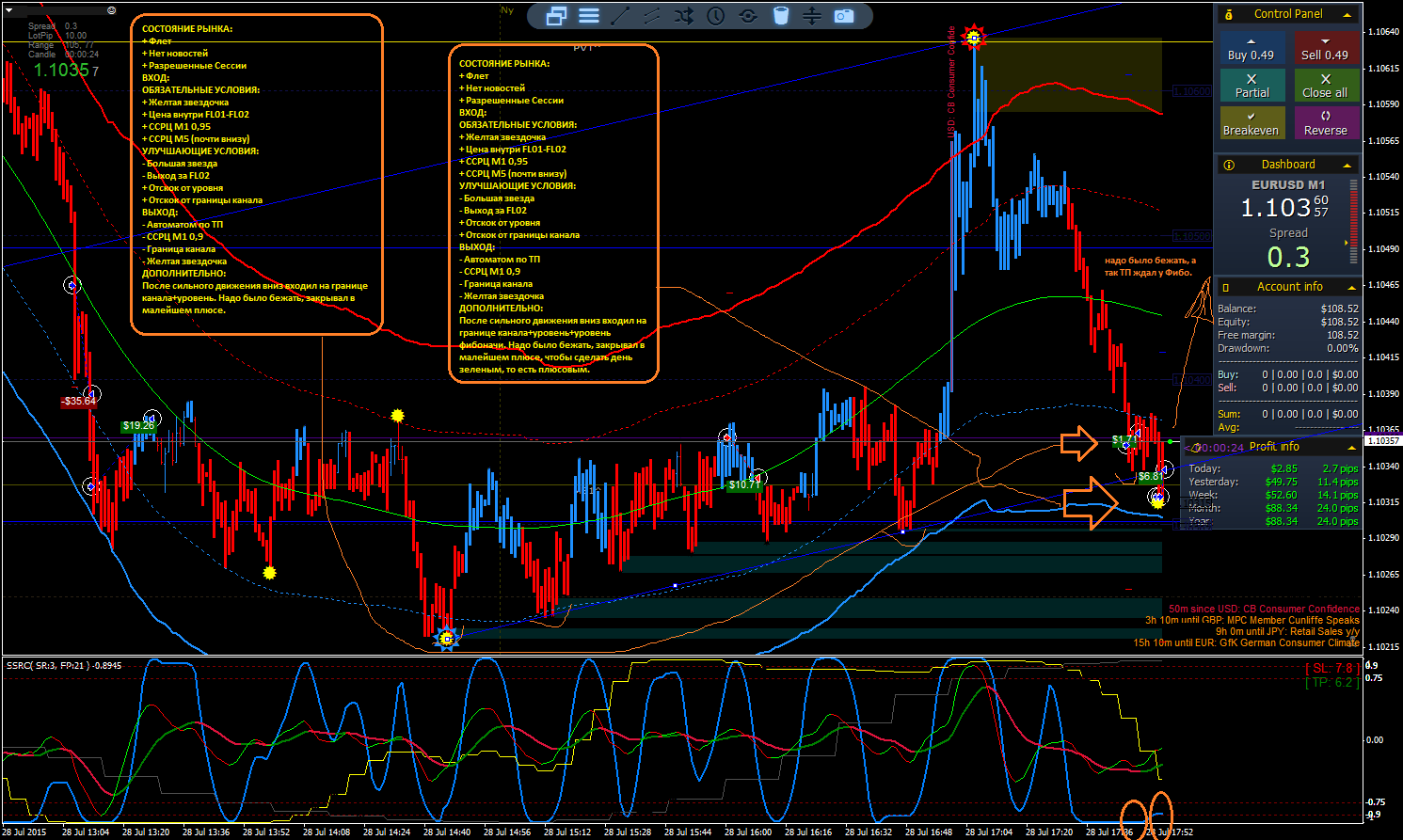Click the Spread value 0.3 in Dashboard
Screen dimensions: 1403x840
[x=1288, y=257]
